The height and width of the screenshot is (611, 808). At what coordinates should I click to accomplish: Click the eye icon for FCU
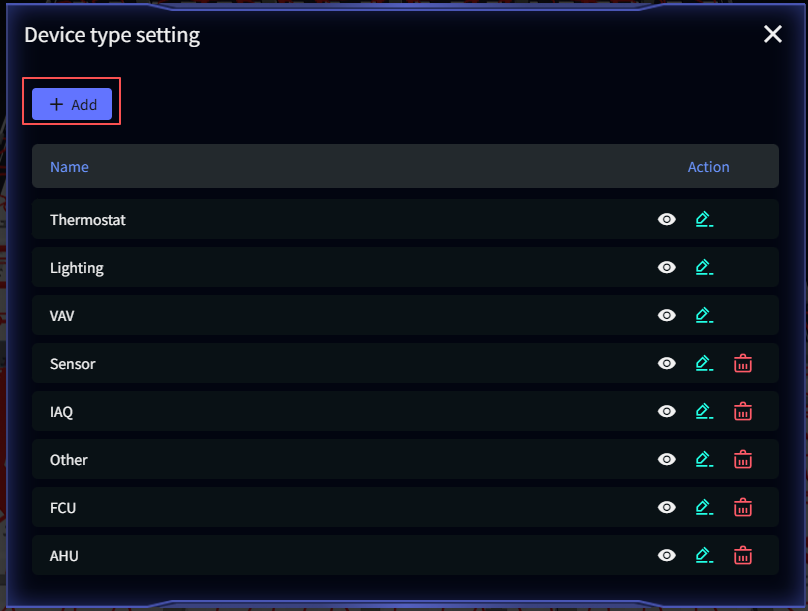click(x=667, y=507)
